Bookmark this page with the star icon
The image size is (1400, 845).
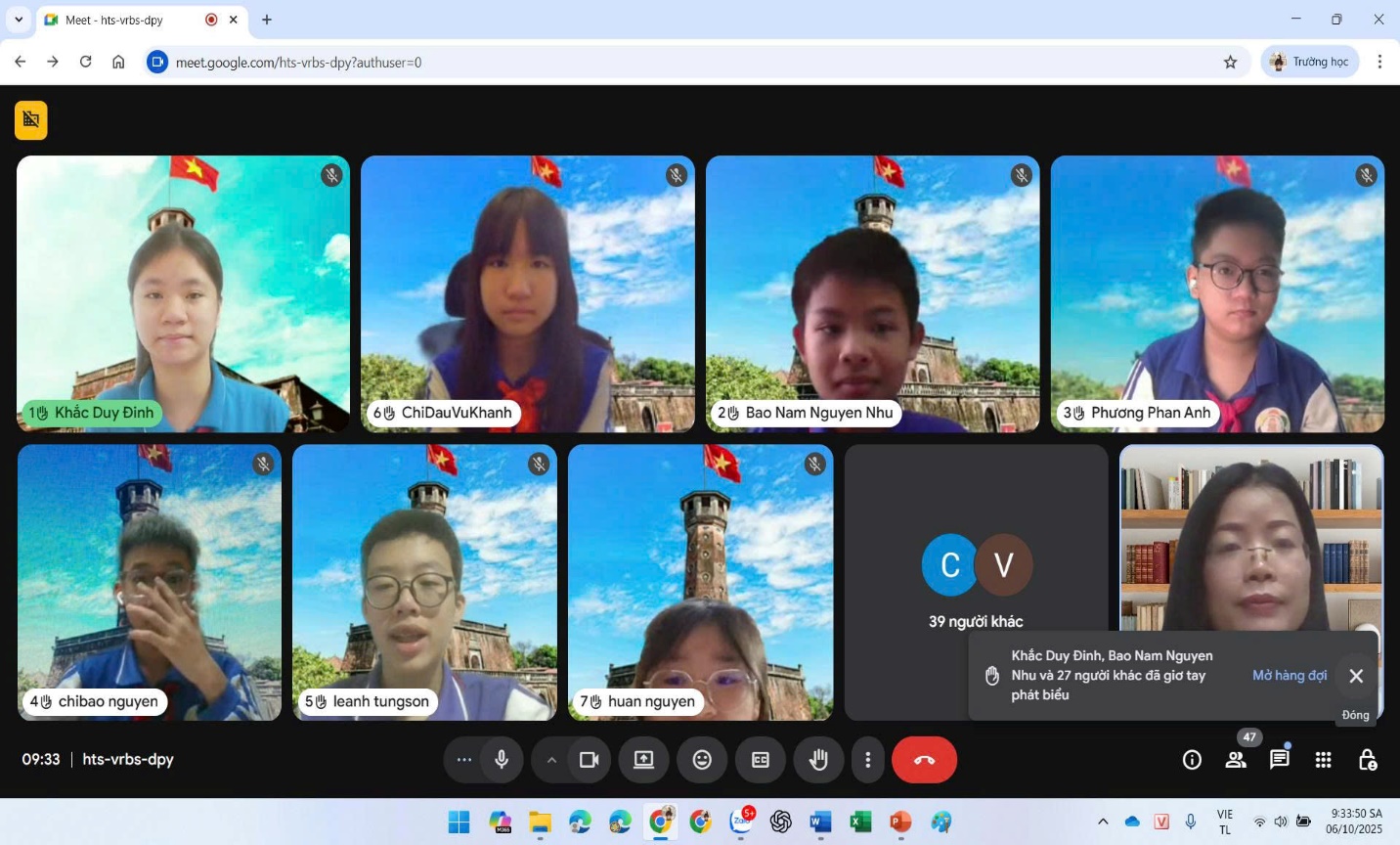point(1230,63)
